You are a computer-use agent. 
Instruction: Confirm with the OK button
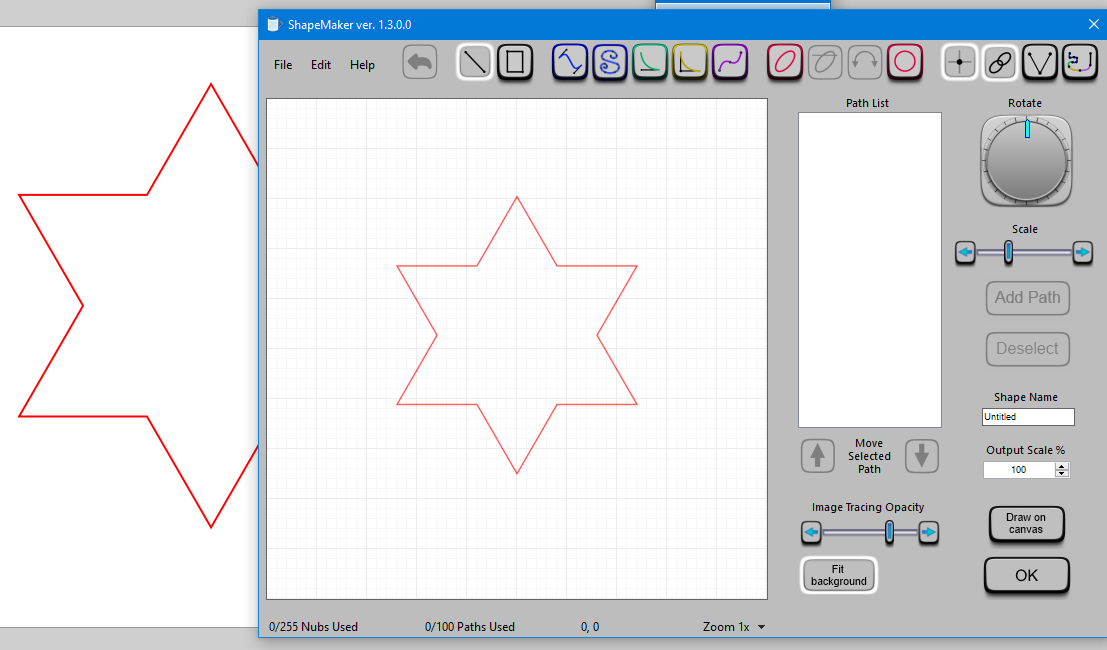(x=1027, y=575)
